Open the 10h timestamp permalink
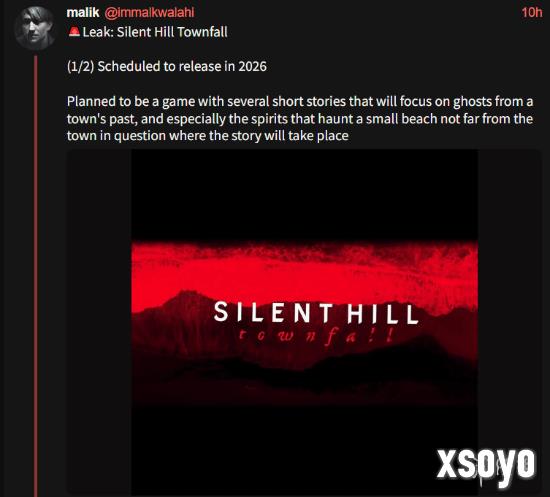The image size is (550, 497). pos(532,13)
